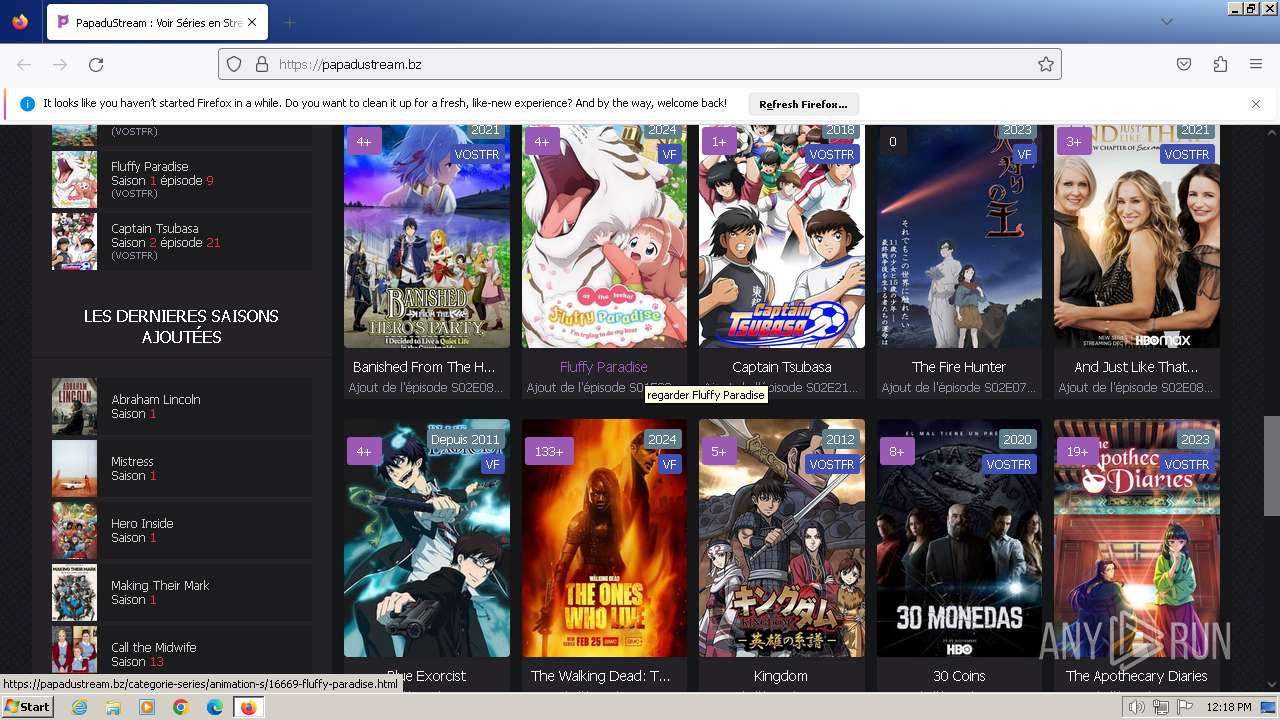Click the Fluffy Paradise title link under poster
Viewport: 1280px width, 720px height.
[604, 367]
